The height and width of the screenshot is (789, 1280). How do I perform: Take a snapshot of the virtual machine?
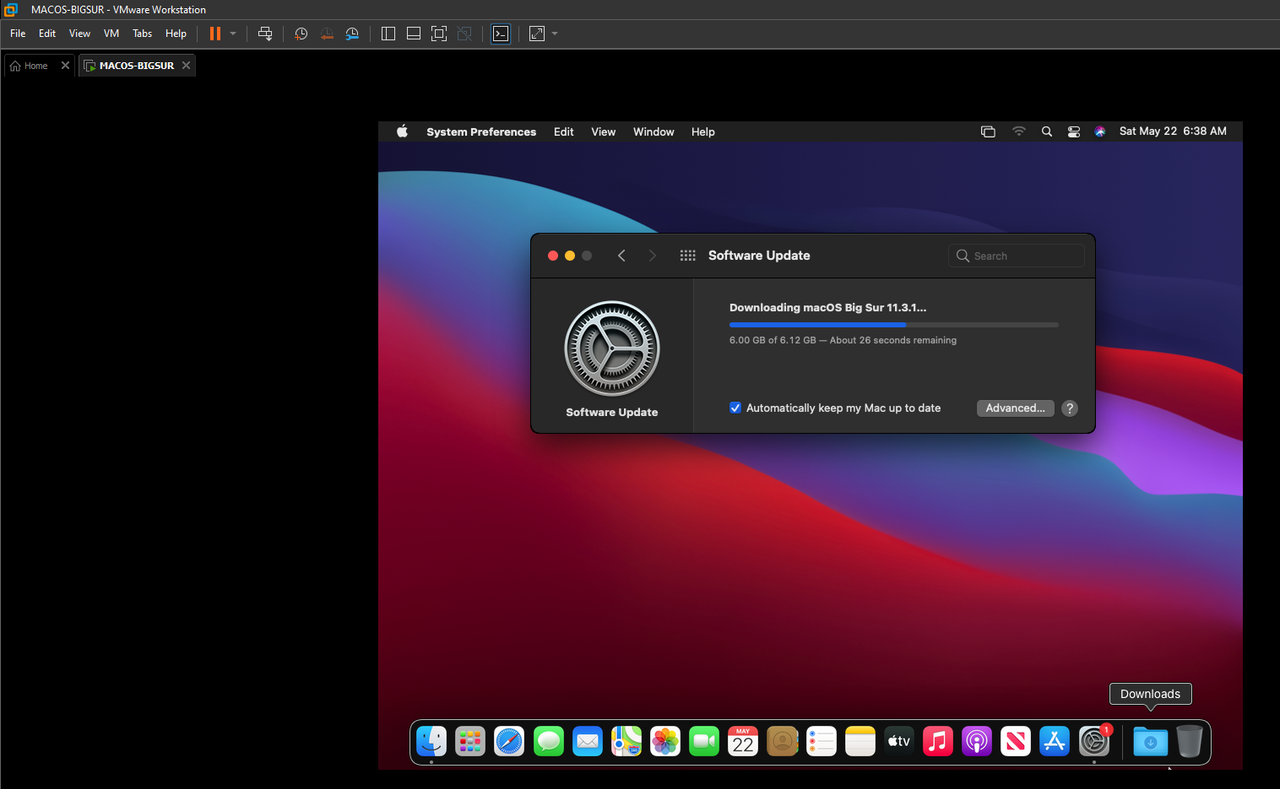tap(301, 33)
